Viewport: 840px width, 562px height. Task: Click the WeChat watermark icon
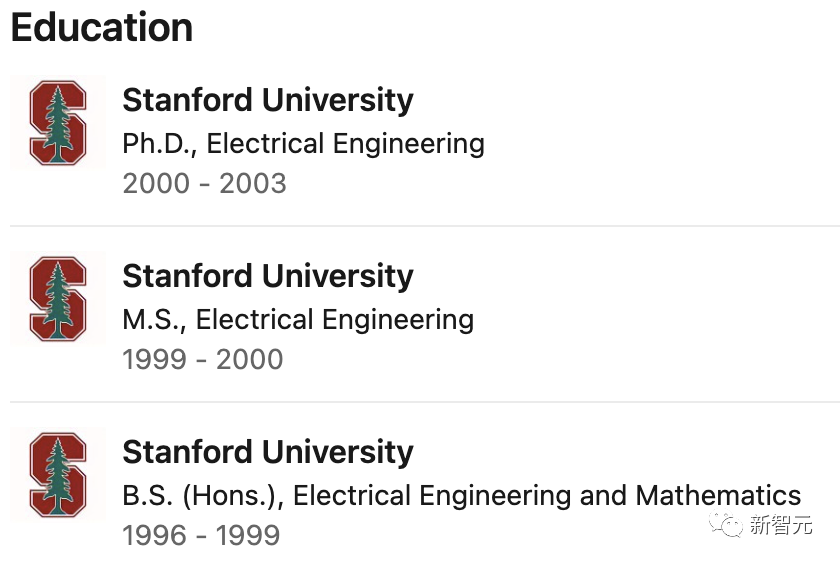[x=727, y=524]
